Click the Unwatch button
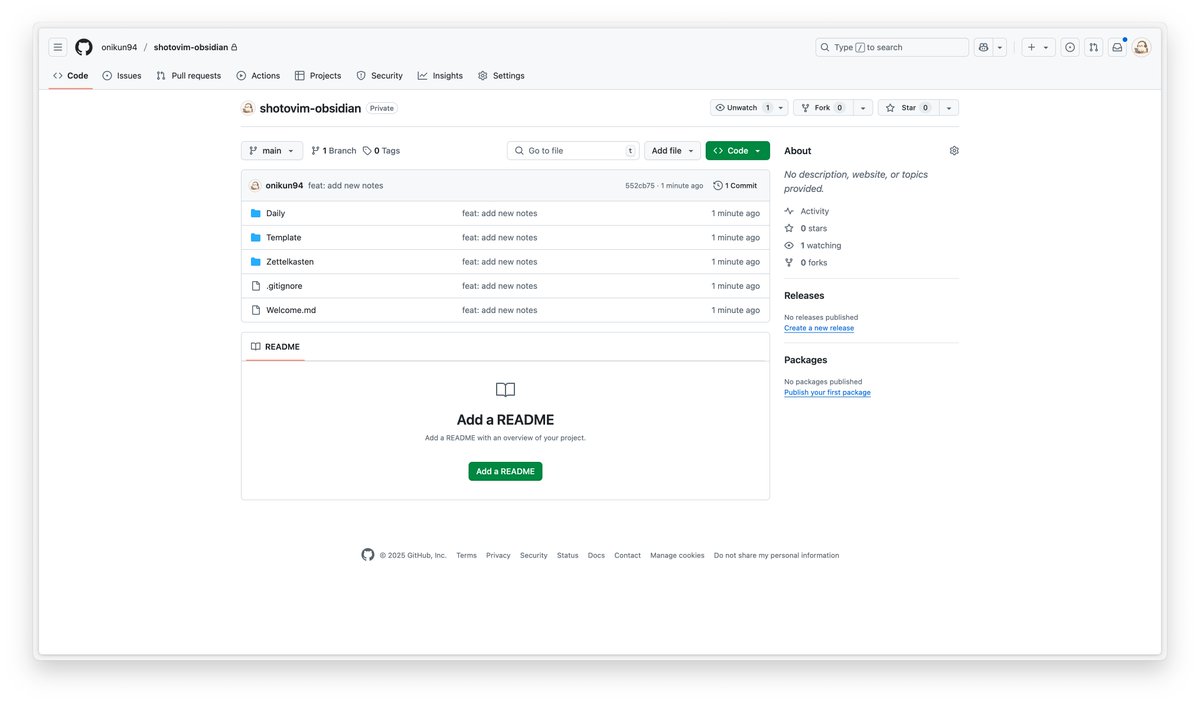Viewport: 1200px width, 704px height. click(743, 108)
